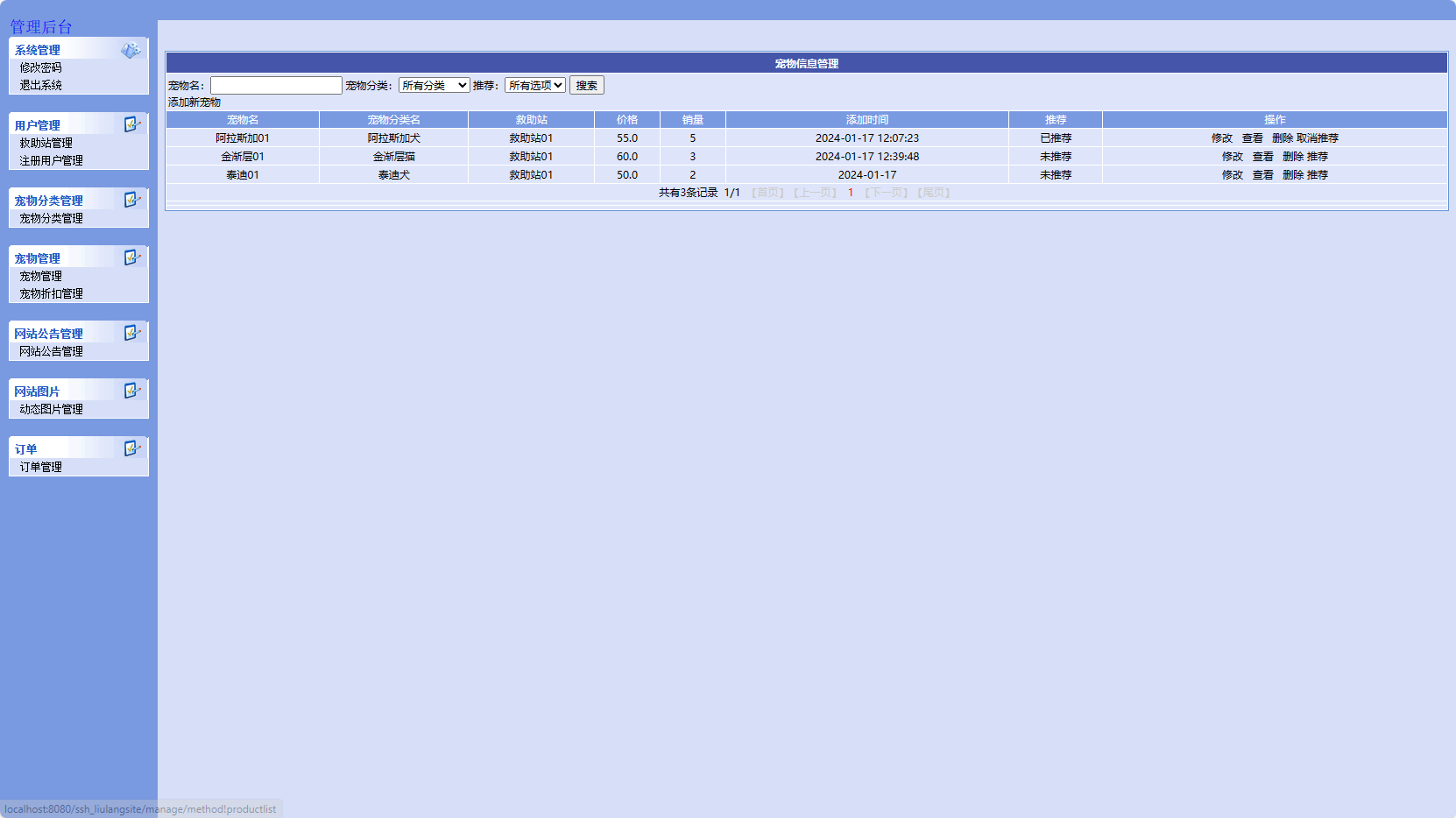Click the icon on 网站公告管理 section header

[x=131, y=333]
